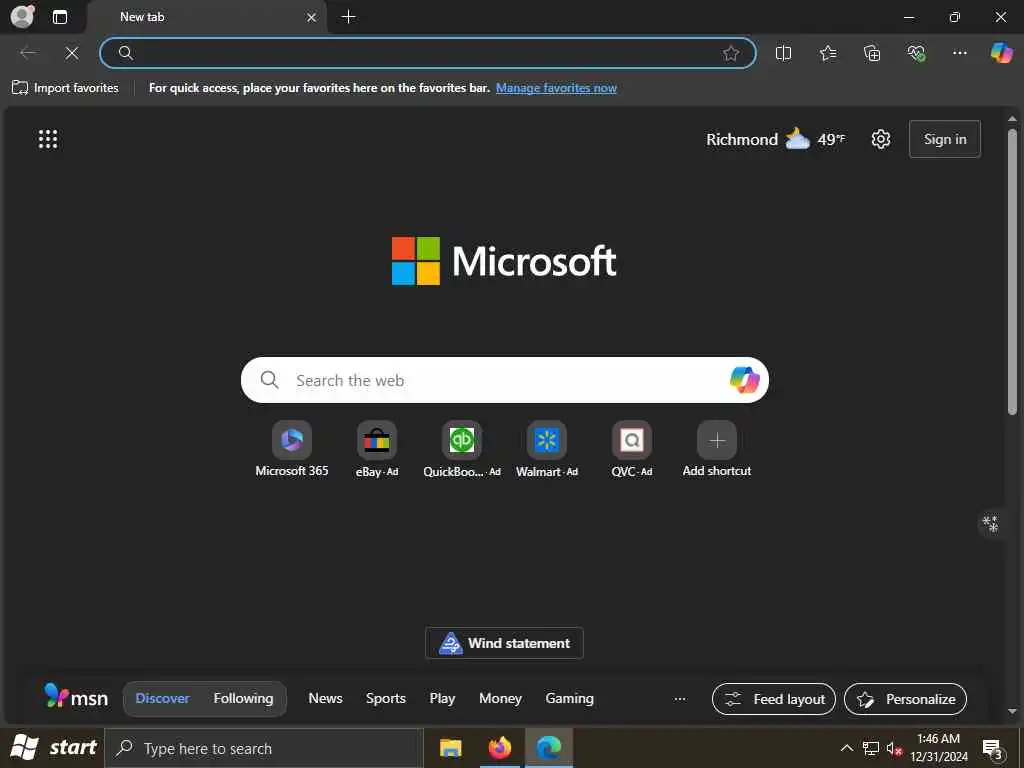Image resolution: width=1024 pixels, height=768 pixels.
Task: Open the Wind statement alert
Action: click(x=504, y=643)
